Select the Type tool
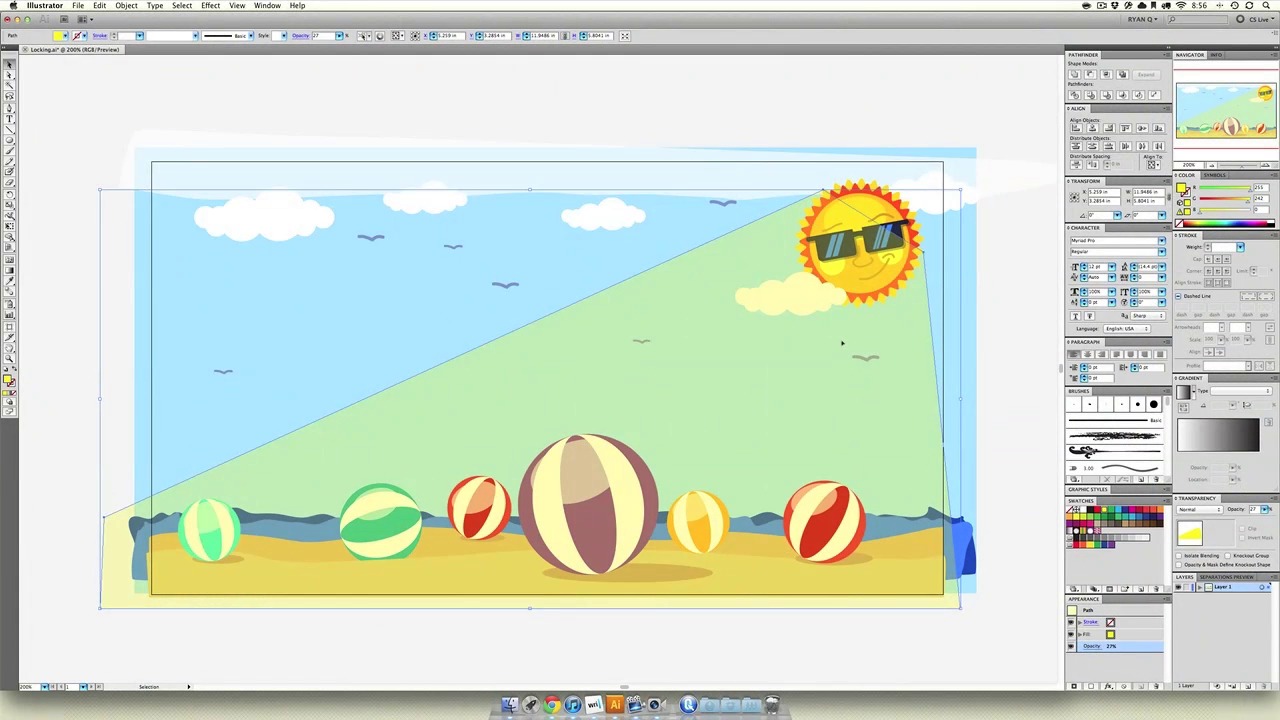1280x720 pixels. pos(10,117)
